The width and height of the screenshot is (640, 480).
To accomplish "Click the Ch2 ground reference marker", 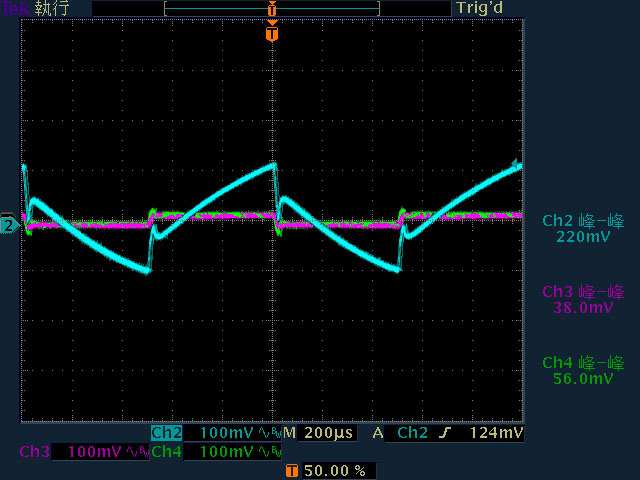I will tap(9, 225).
